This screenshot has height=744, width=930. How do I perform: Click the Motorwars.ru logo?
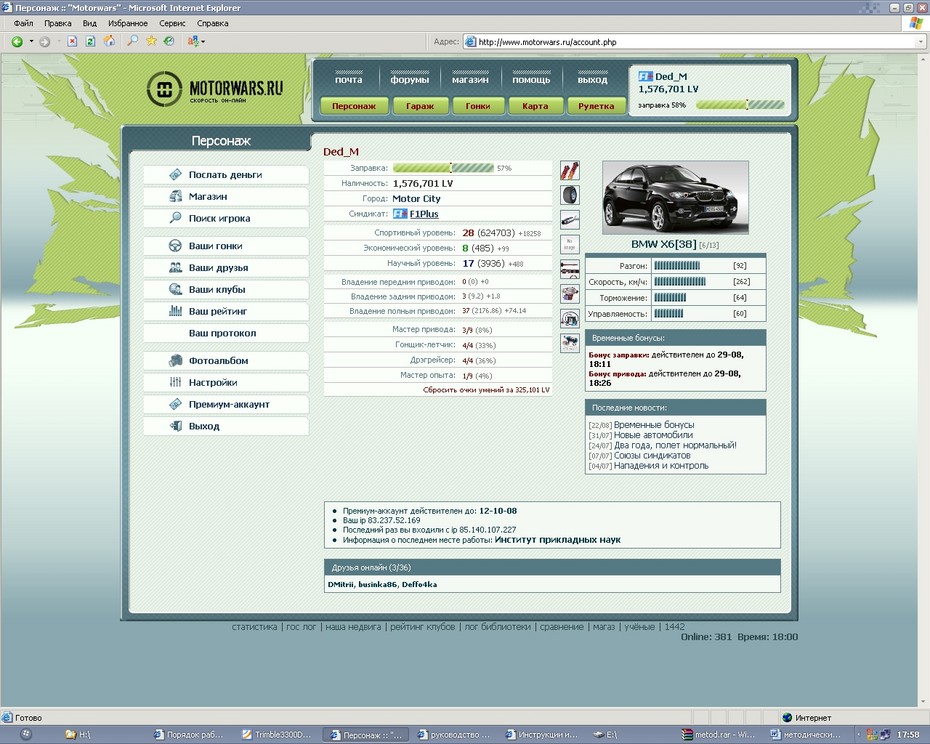point(215,89)
